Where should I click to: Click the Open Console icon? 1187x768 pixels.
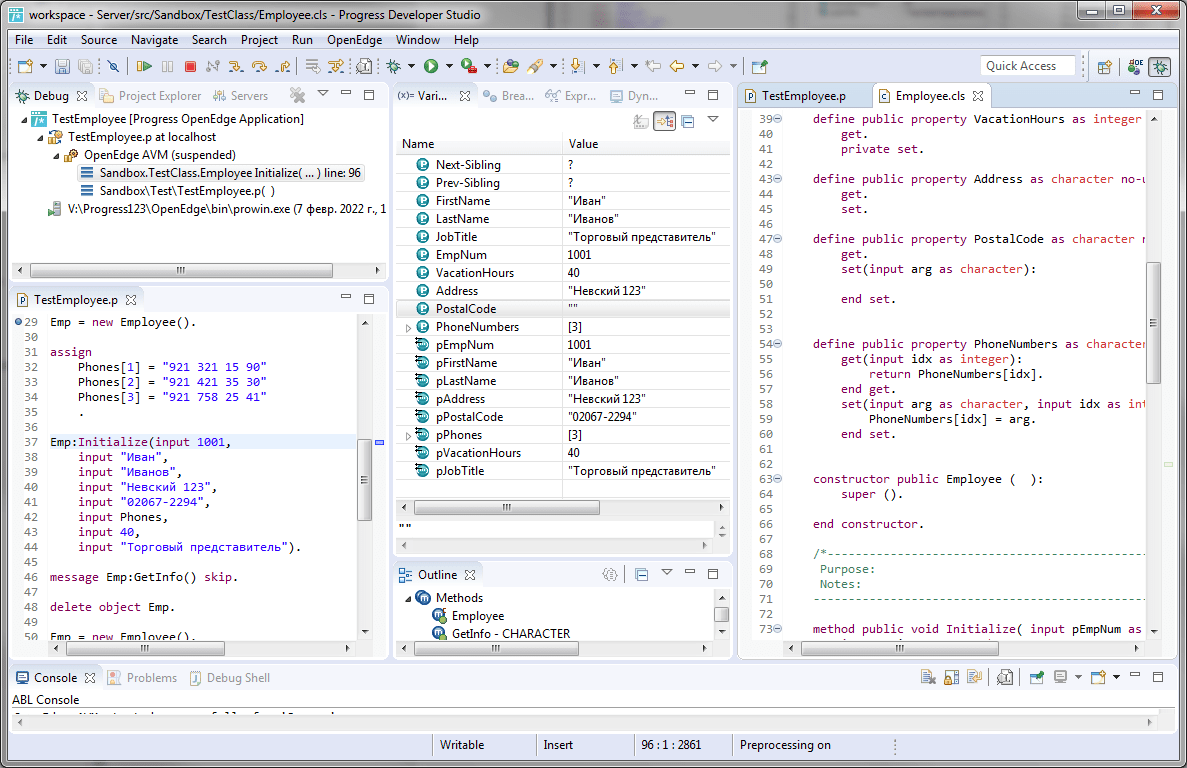tap(1098, 677)
